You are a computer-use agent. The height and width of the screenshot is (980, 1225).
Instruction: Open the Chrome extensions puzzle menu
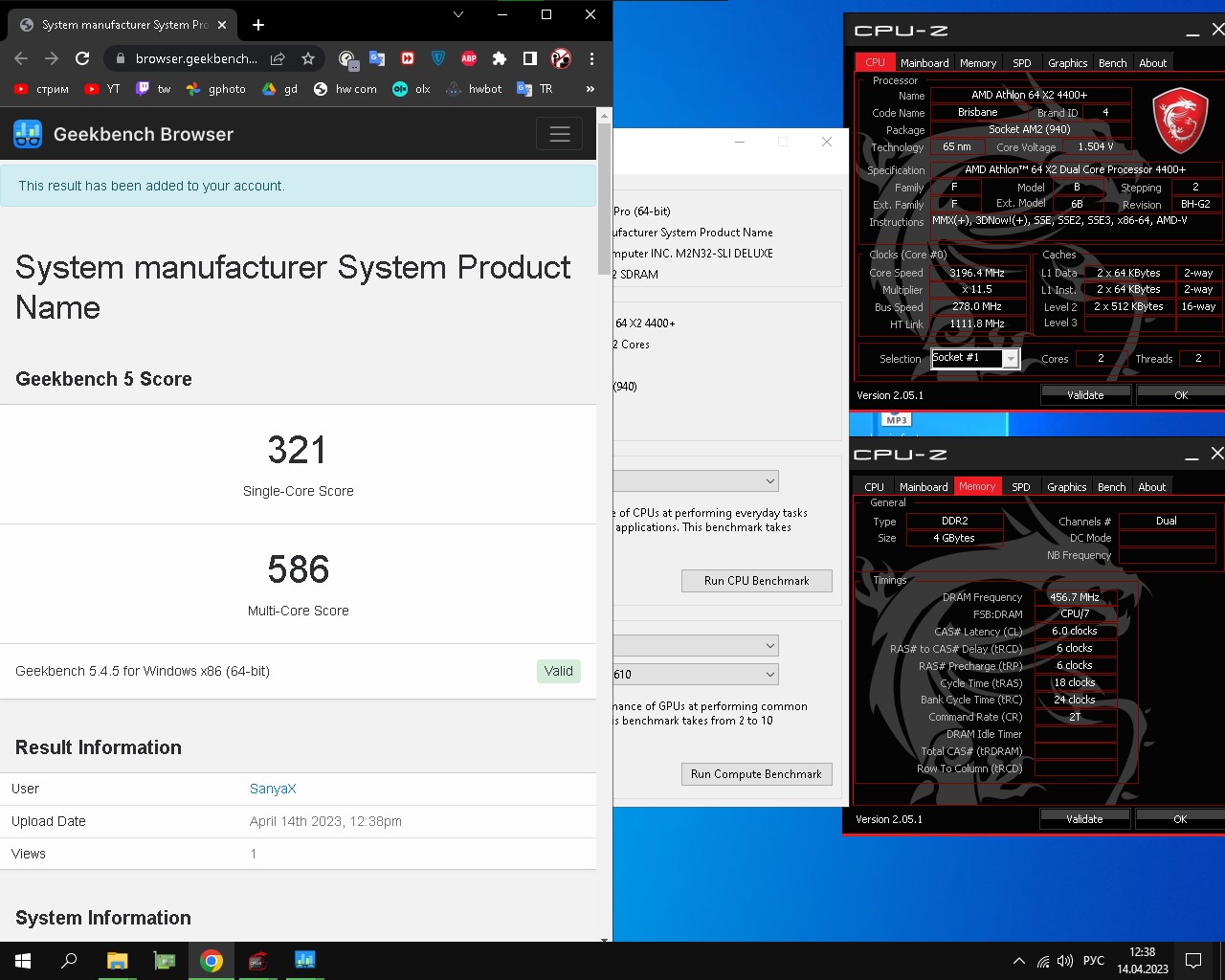500,58
